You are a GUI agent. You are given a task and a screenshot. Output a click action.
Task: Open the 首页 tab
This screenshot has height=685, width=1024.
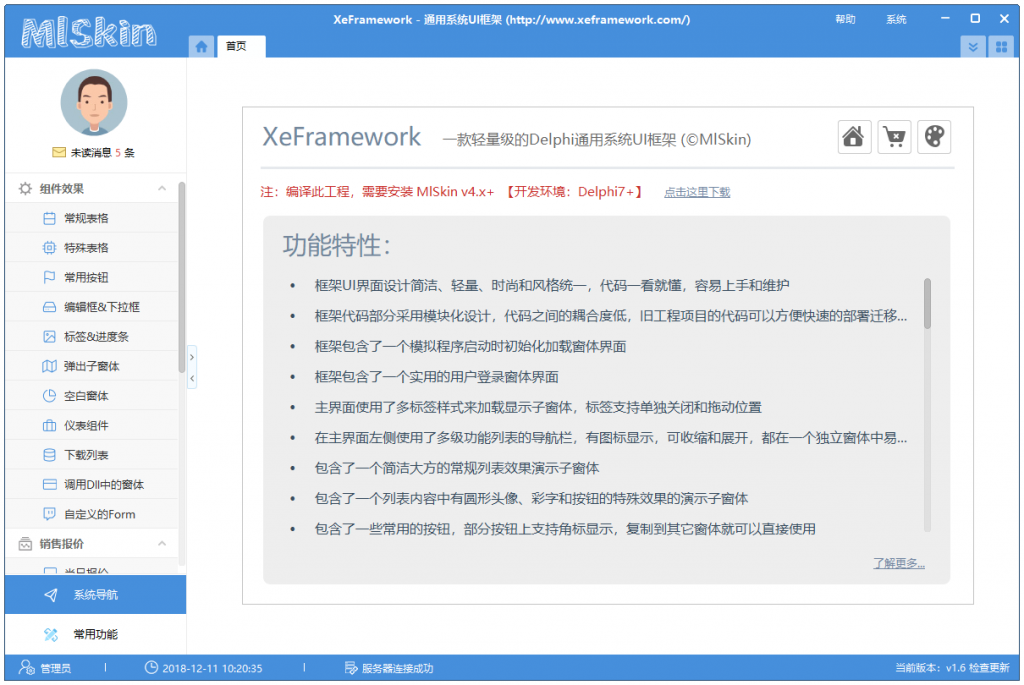pyautogui.click(x=241, y=46)
